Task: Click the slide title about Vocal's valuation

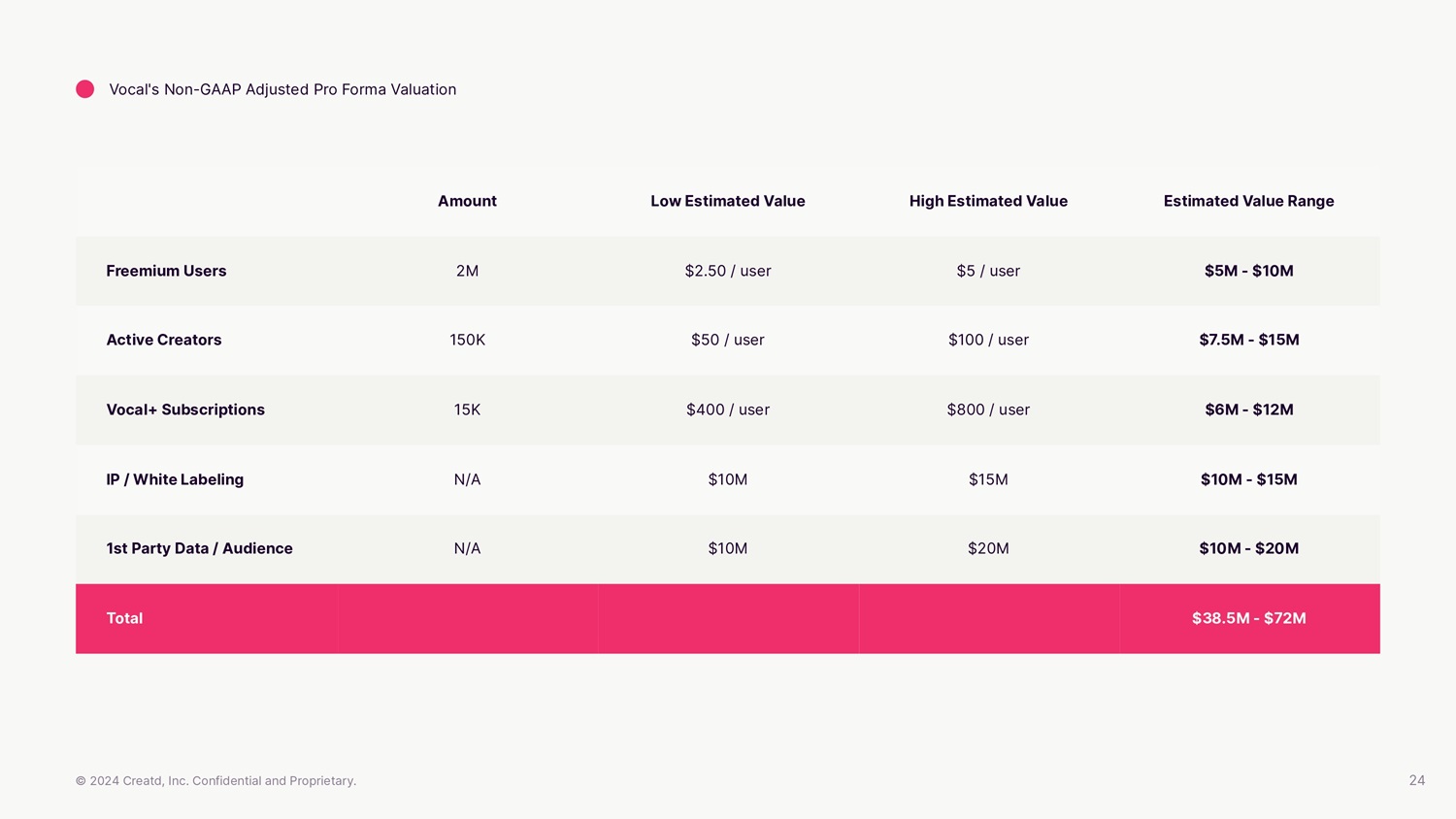Action: (282, 89)
